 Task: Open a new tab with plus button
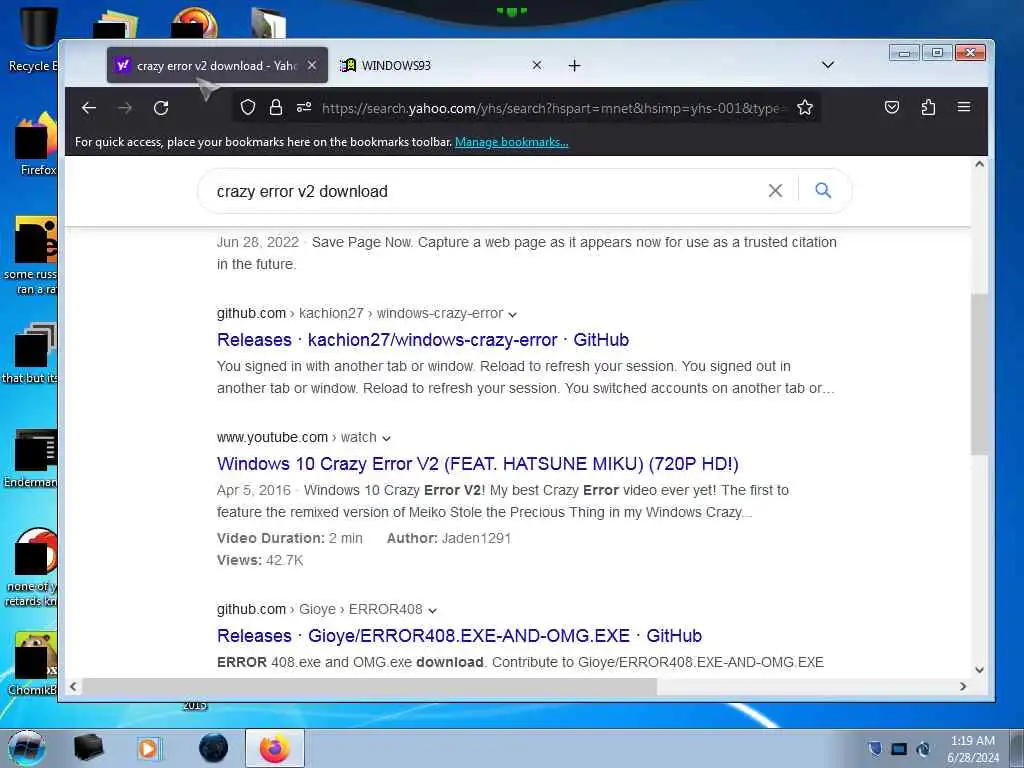(x=574, y=65)
